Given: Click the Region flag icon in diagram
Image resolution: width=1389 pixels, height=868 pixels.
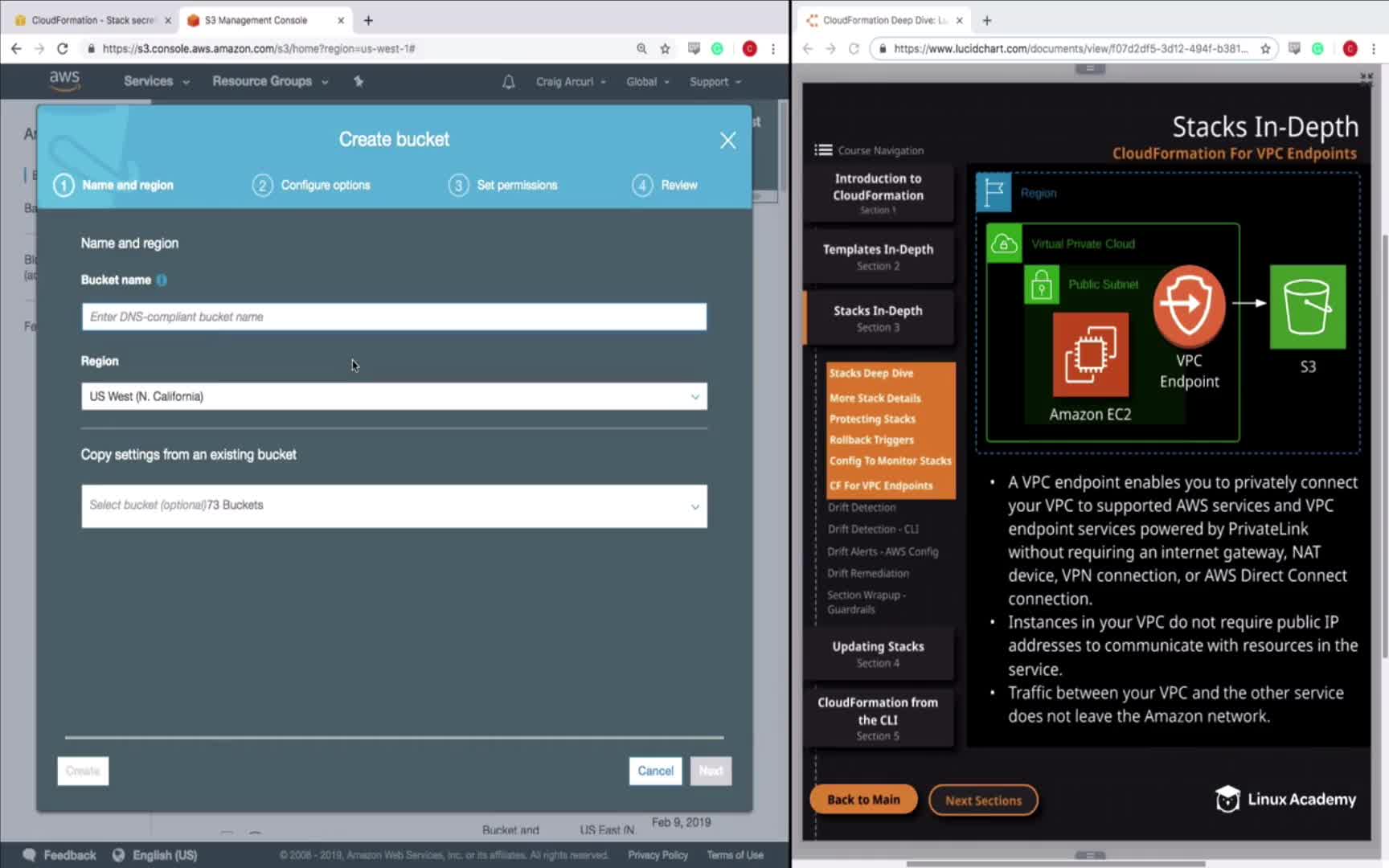Looking at the screenshot, I should point(994,193).
